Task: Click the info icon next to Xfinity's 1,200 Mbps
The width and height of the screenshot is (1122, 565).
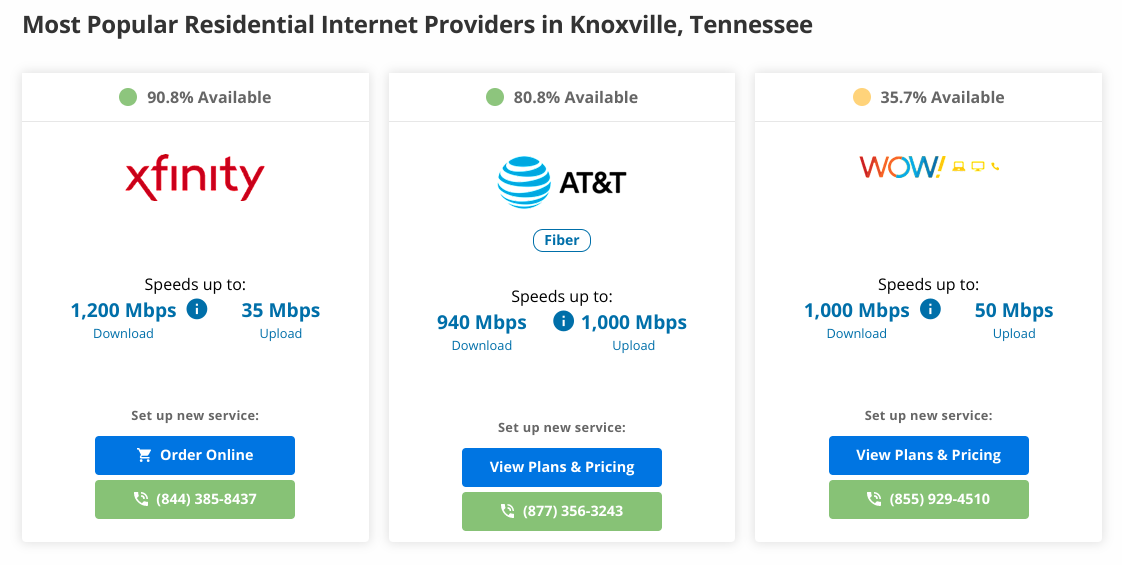Action: point(197,309)
